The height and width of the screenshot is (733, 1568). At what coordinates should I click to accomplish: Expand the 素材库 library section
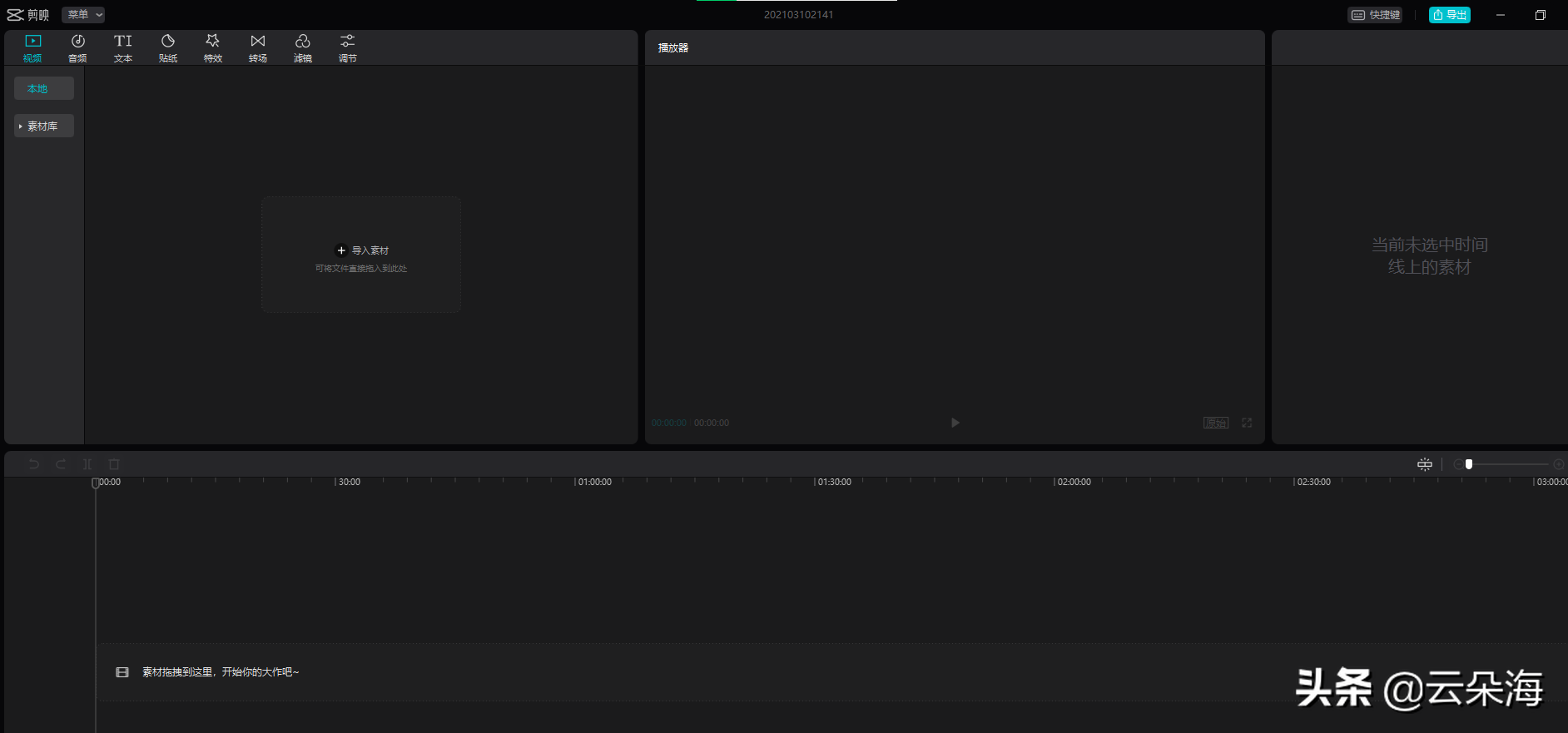point(44,126)
